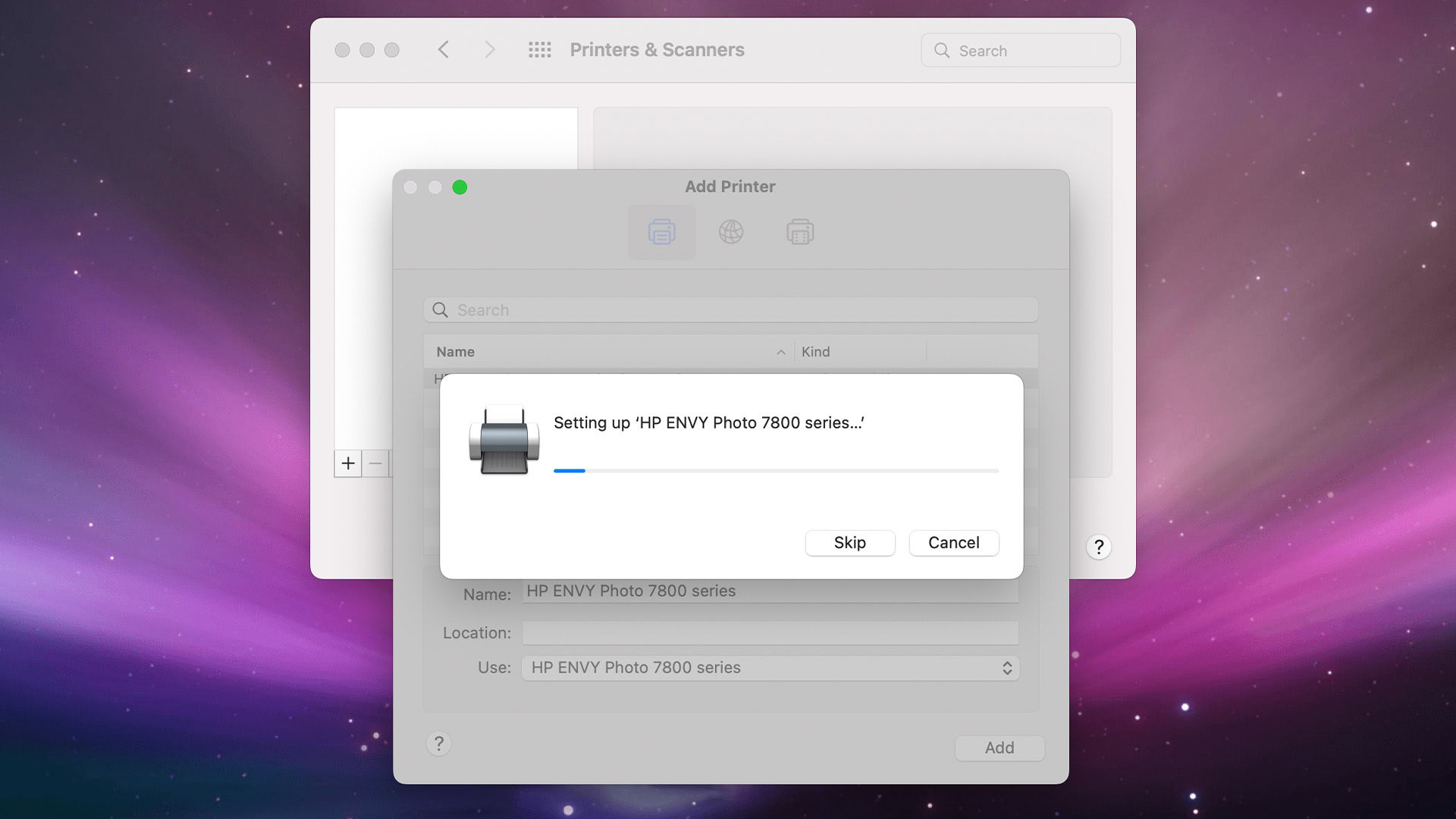Click the Add button to confirm printer

[999, 747]
